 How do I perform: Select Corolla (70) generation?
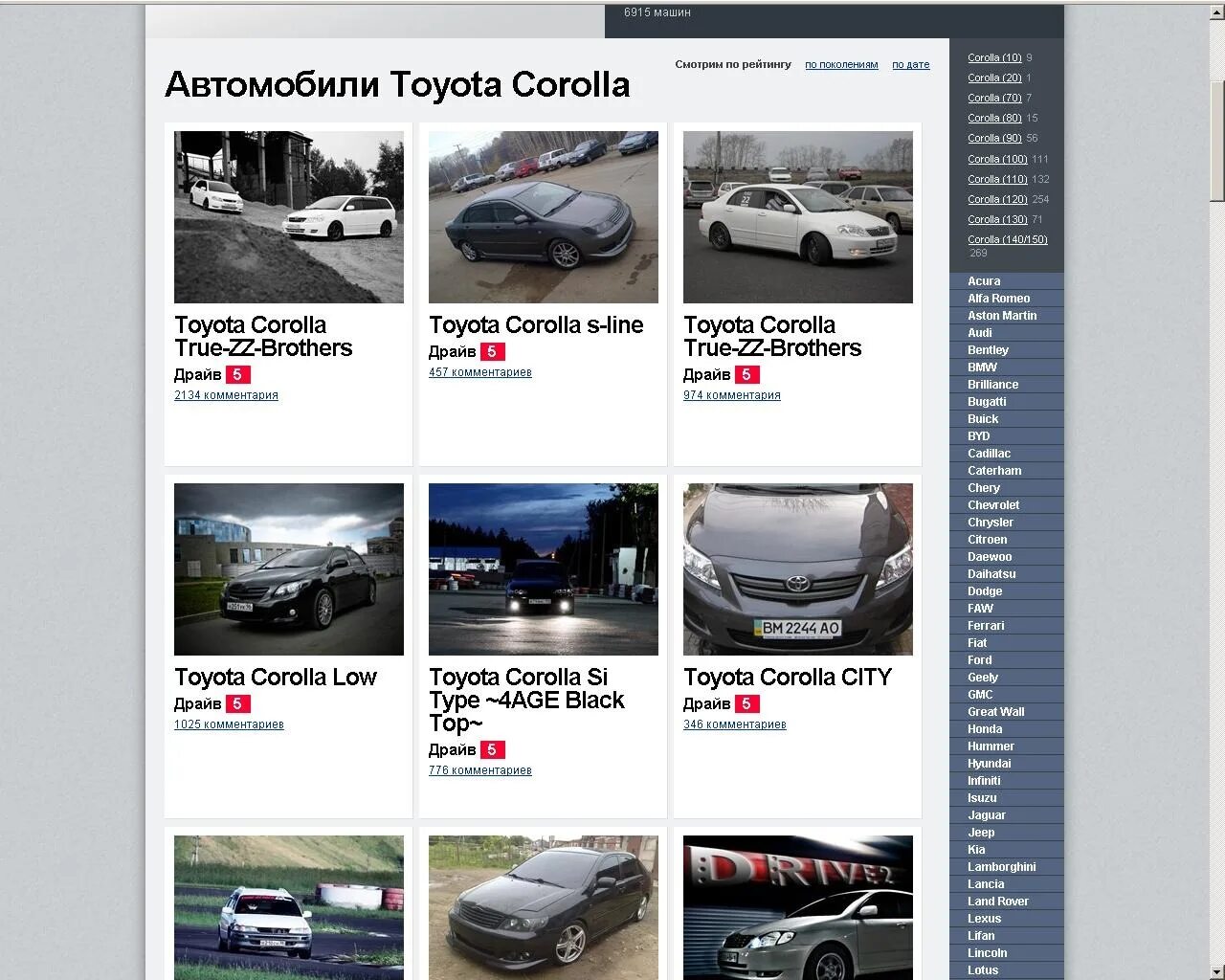[x=994, y=99]
